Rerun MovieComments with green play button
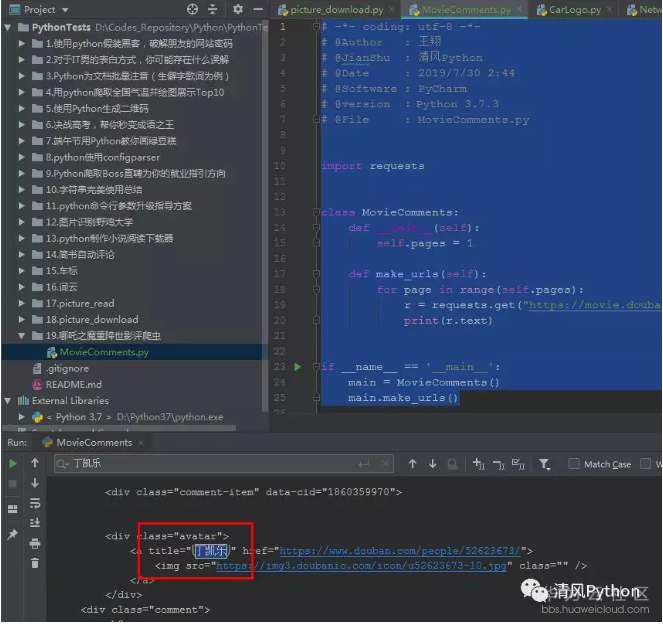Image resolution: width=663 pixels, height=624 pixels. click(x=13, y=464)
